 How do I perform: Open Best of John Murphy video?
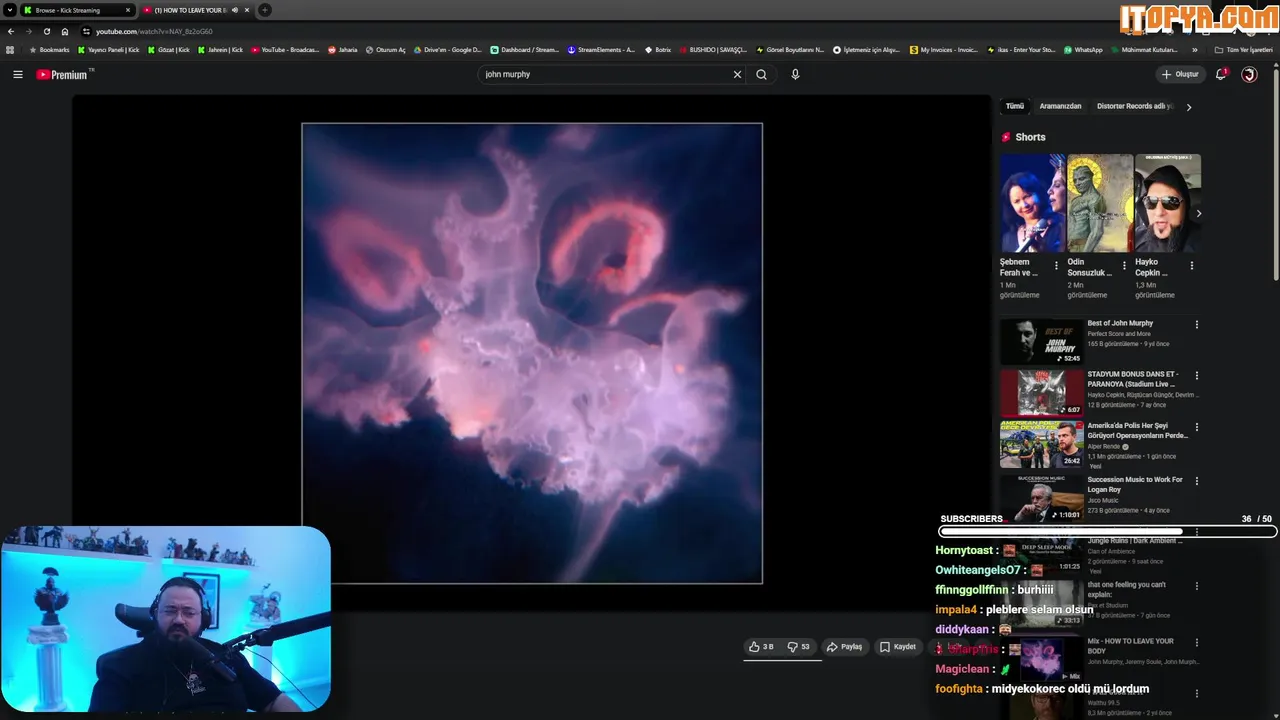1120,323
